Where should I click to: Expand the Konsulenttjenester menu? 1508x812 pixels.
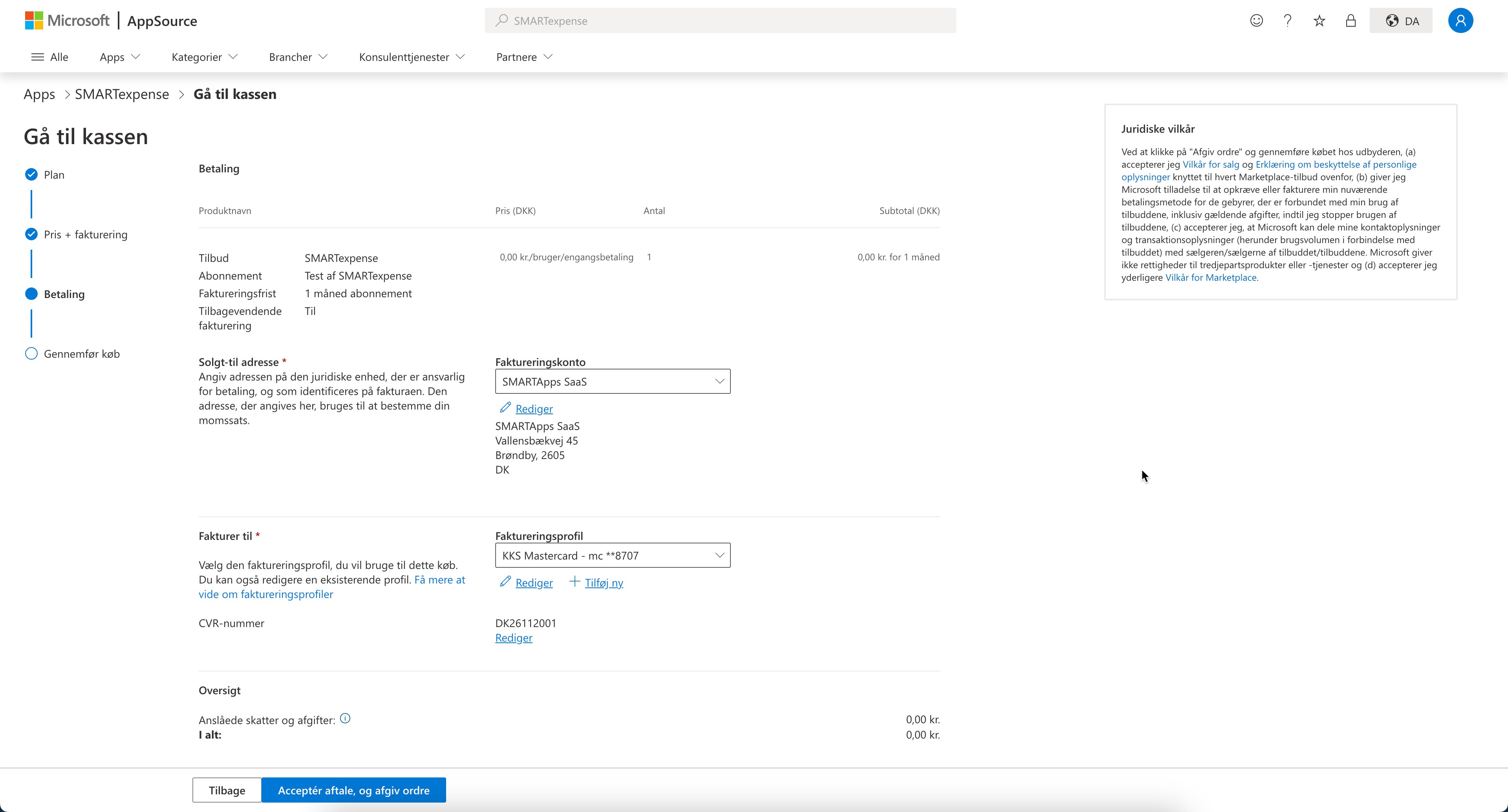tap(412, 57)
